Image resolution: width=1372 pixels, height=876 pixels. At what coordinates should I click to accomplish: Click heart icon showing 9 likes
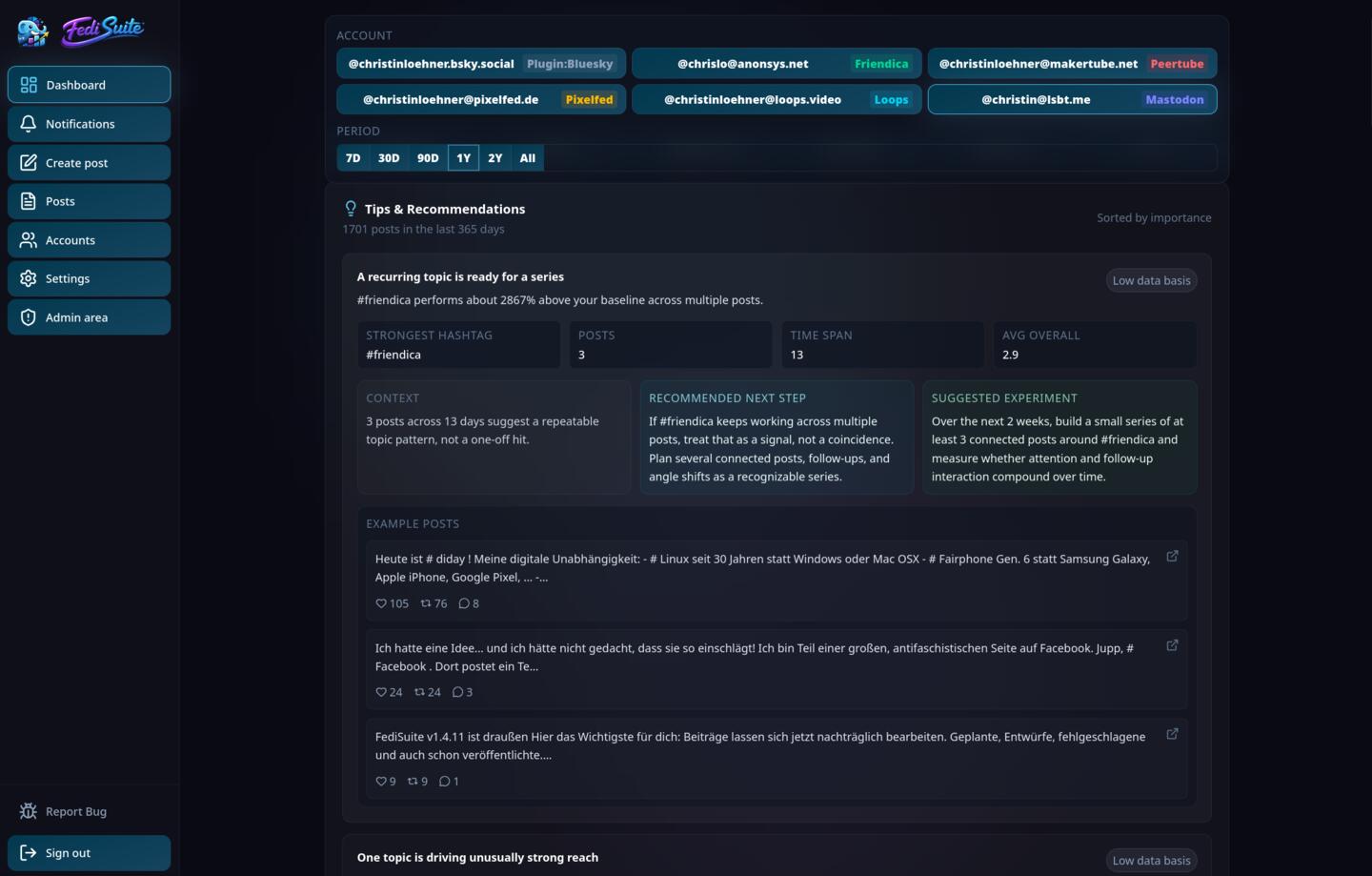click(x=381, y=782)
